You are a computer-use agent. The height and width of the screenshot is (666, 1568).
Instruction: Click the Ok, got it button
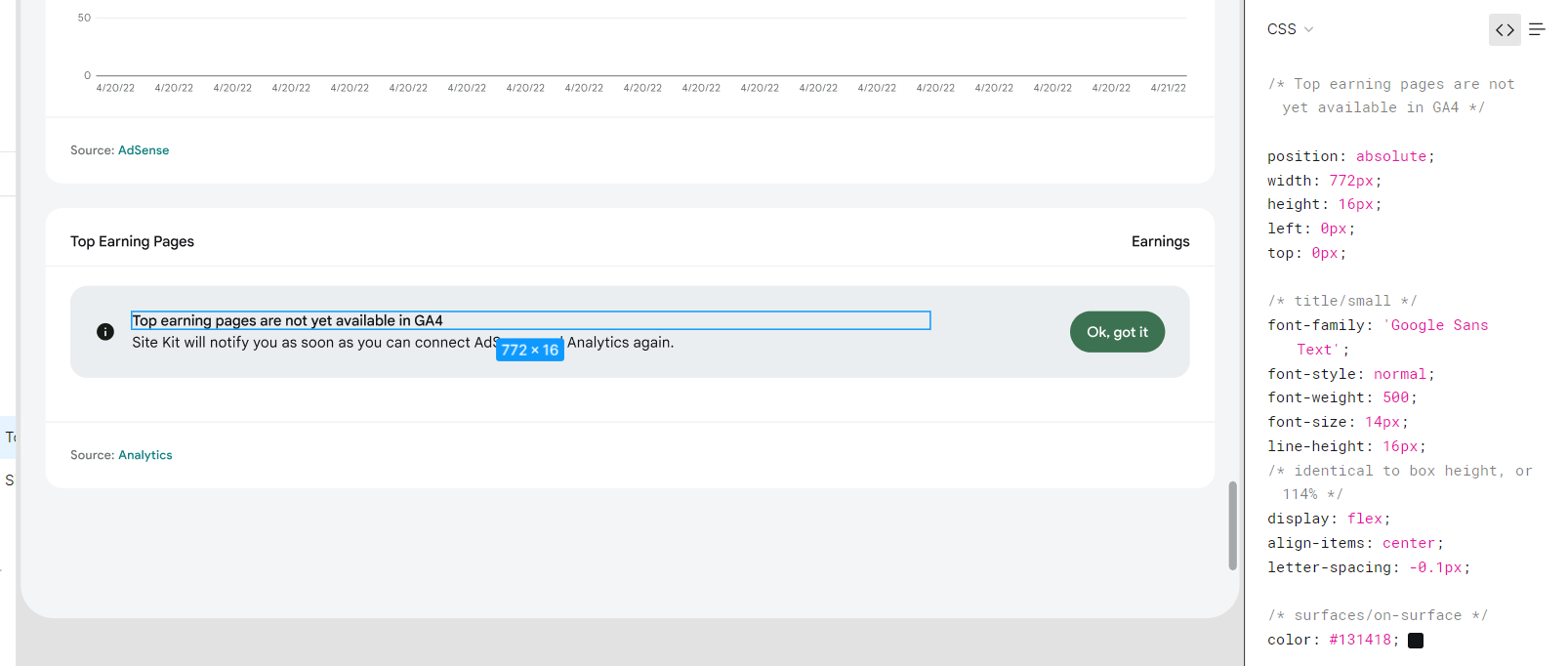(x=1117, y=332)
